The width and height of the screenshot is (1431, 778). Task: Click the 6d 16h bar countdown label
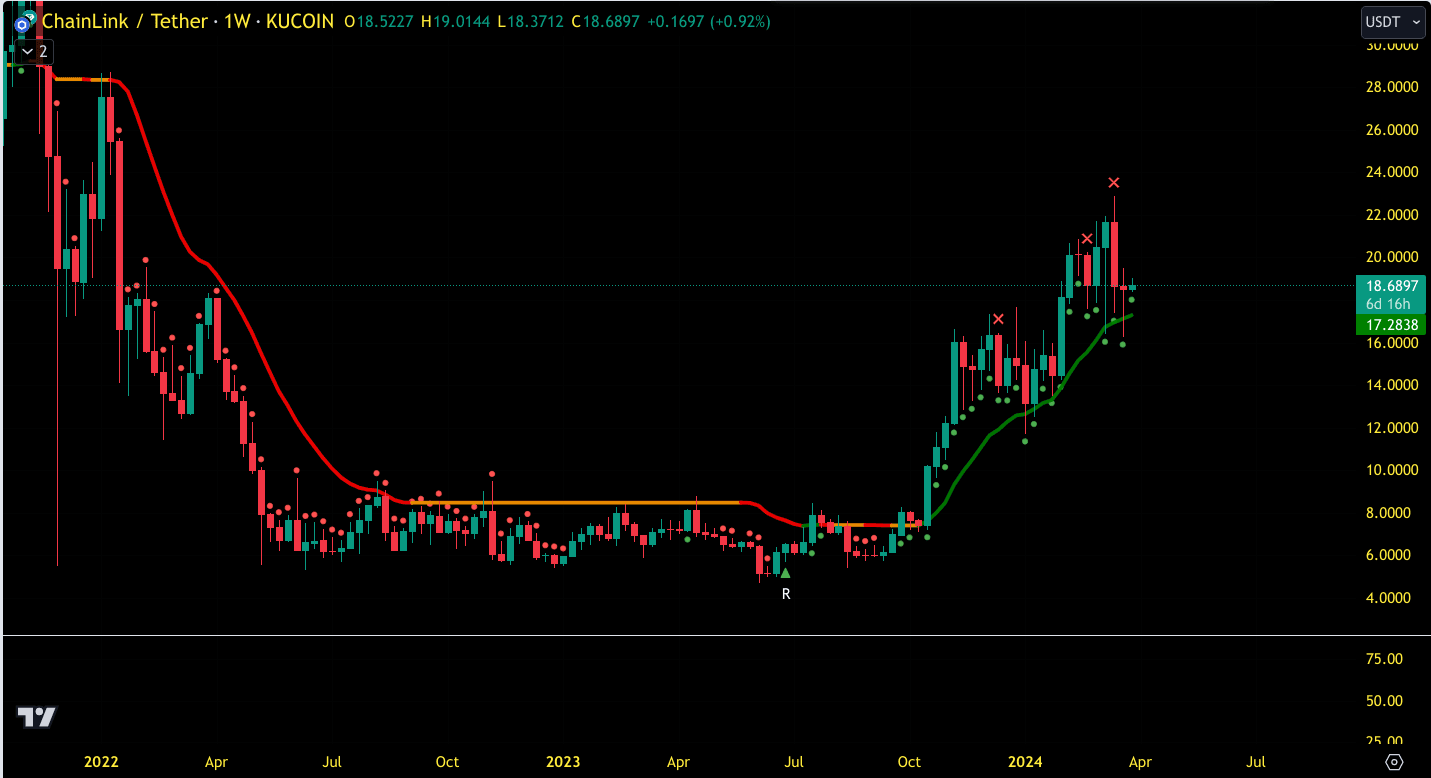[1388, 304]
